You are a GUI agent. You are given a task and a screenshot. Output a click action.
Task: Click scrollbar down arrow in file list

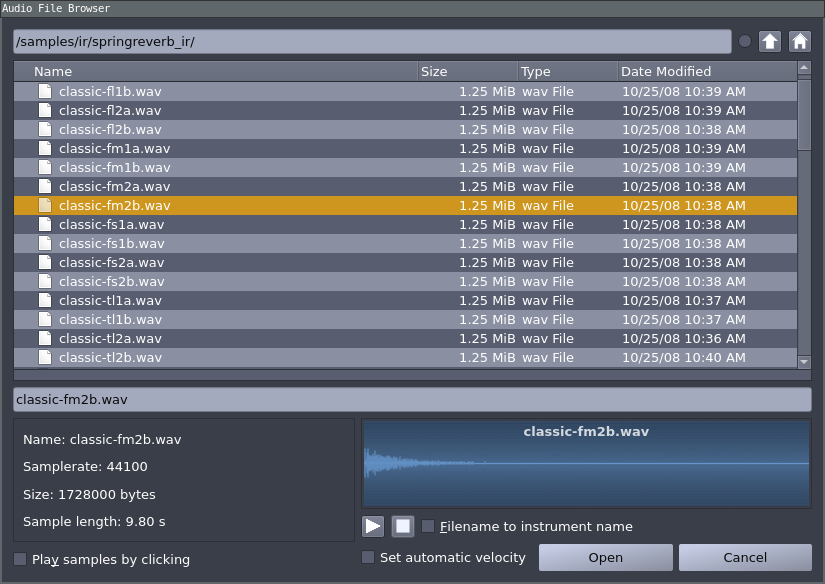coord(804,361)
